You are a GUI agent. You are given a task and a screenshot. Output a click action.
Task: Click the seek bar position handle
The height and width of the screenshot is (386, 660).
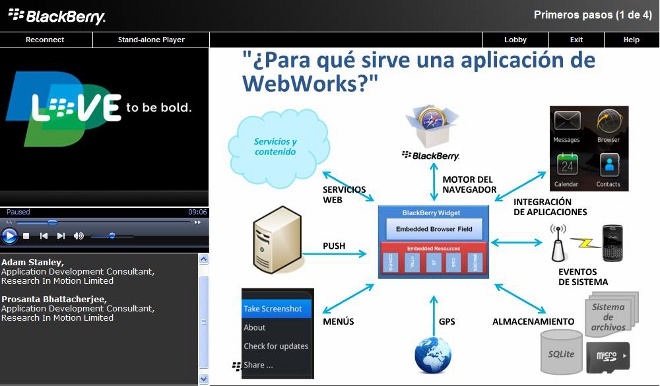[x=52, y=222]
